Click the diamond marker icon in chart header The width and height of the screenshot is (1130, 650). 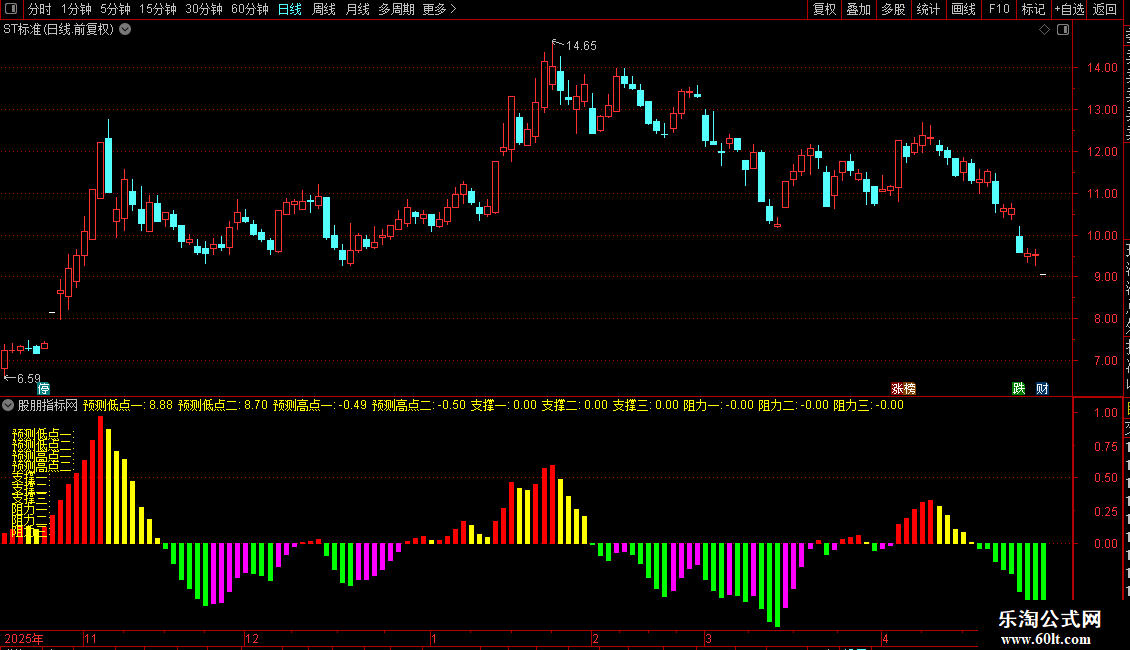pos(1044,30)
